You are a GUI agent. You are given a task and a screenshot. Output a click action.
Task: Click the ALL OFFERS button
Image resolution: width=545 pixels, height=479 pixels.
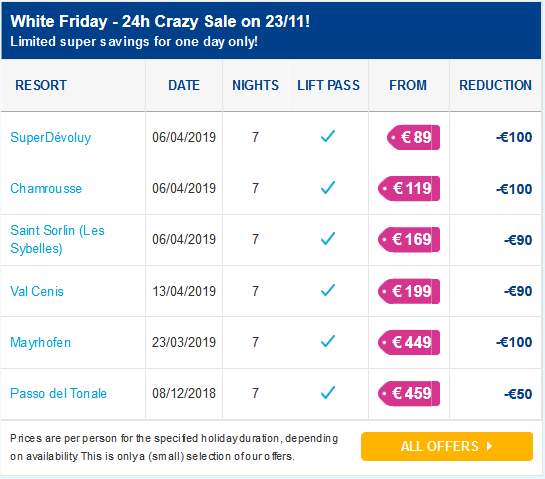(447, 446)
